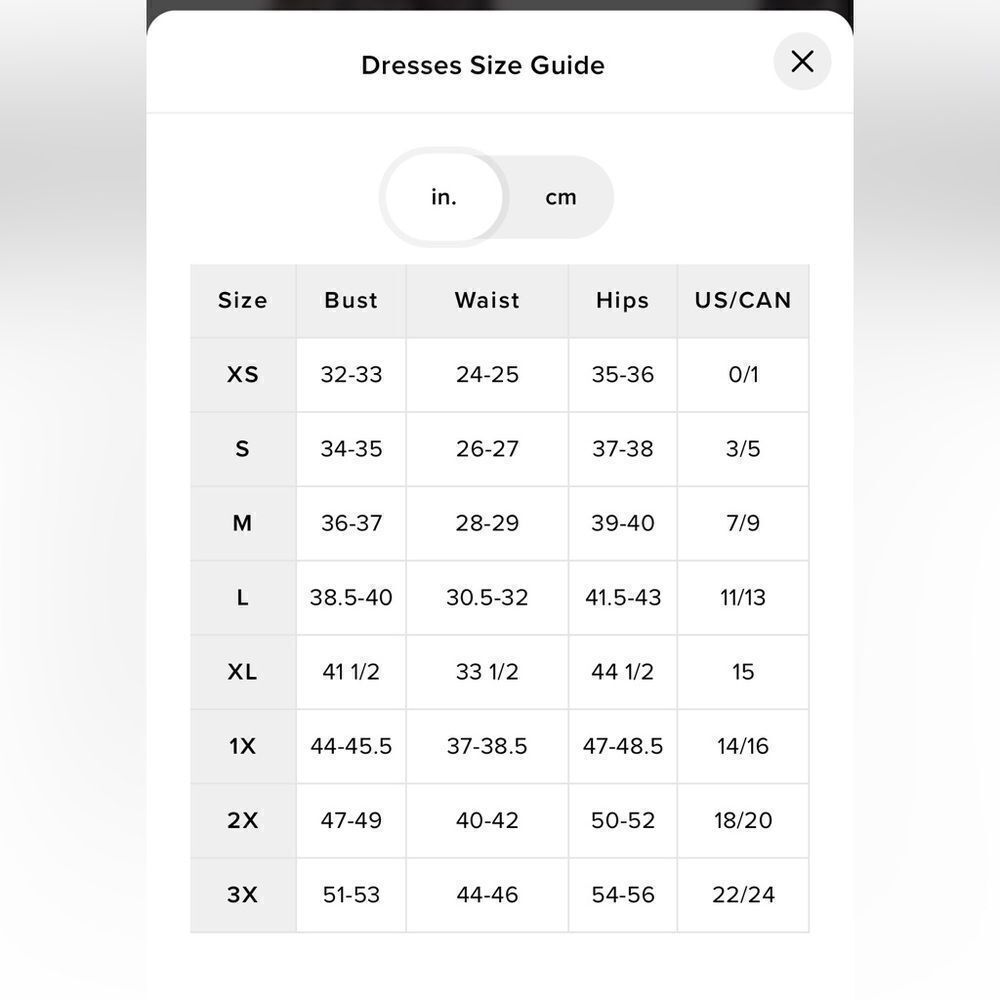Click the 7/9 US/CAN size cell
1000x1000 pixels.
click(x=743, y=523)
